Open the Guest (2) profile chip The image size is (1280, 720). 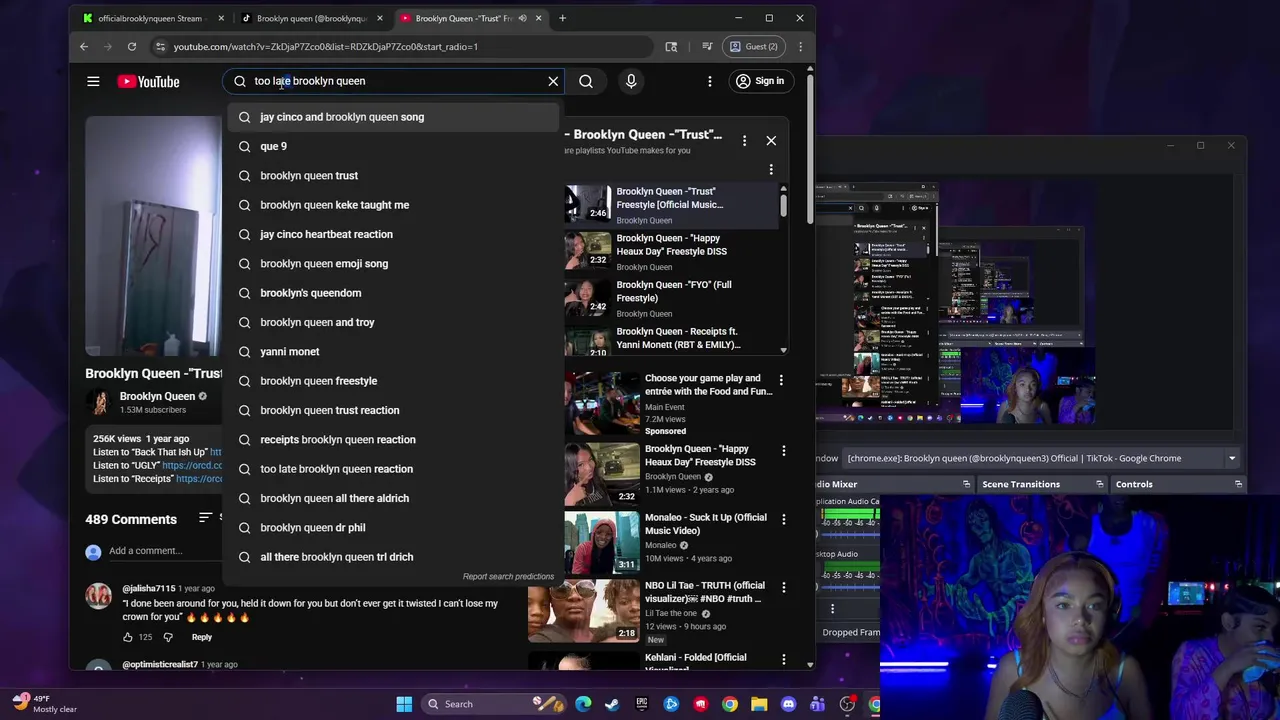[754, 46]
